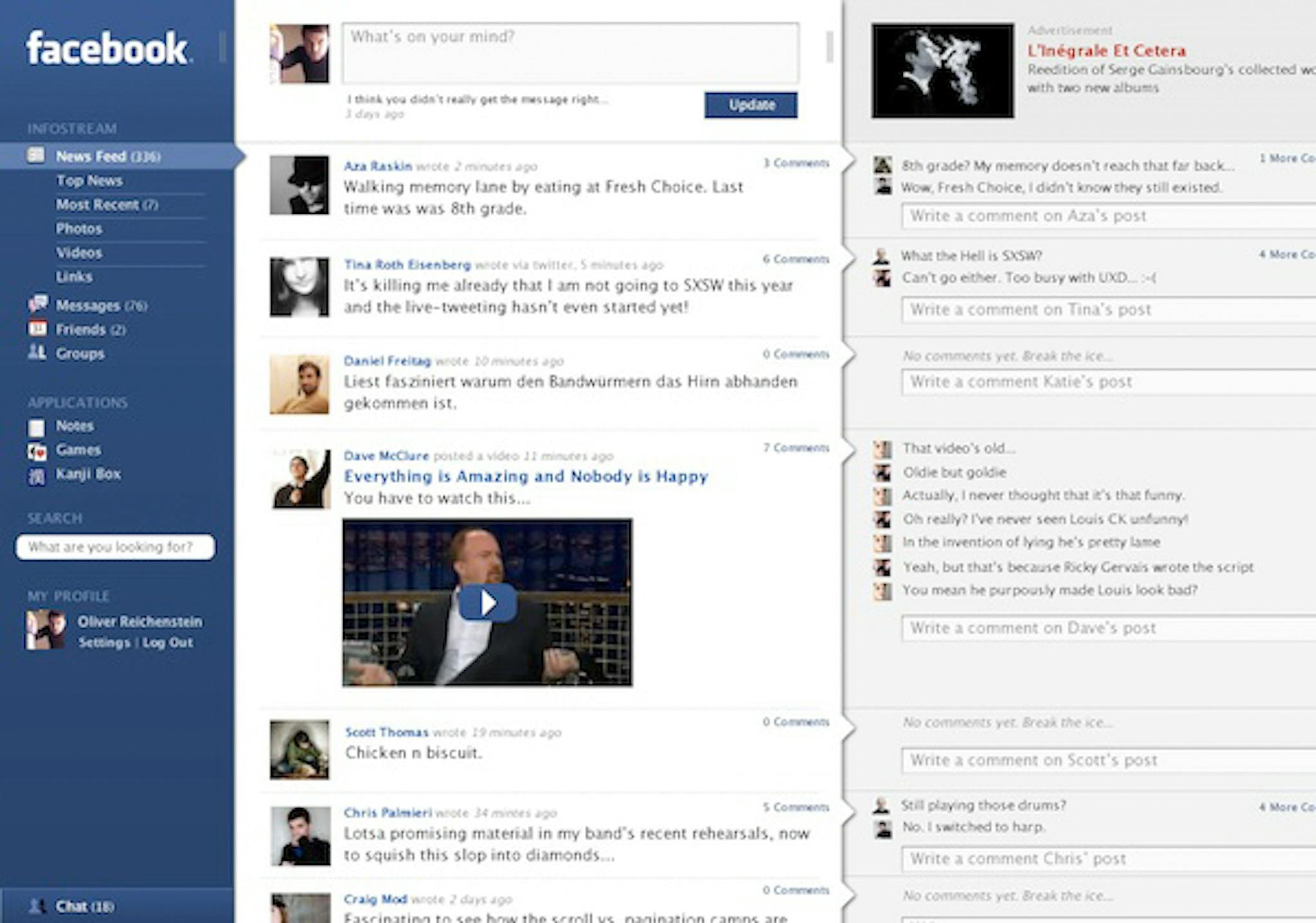The width and height of the screenshot is (1316, 923).
Task: Click the Serge Gainsbourg ad thumbnail
Action: [942, 71]
